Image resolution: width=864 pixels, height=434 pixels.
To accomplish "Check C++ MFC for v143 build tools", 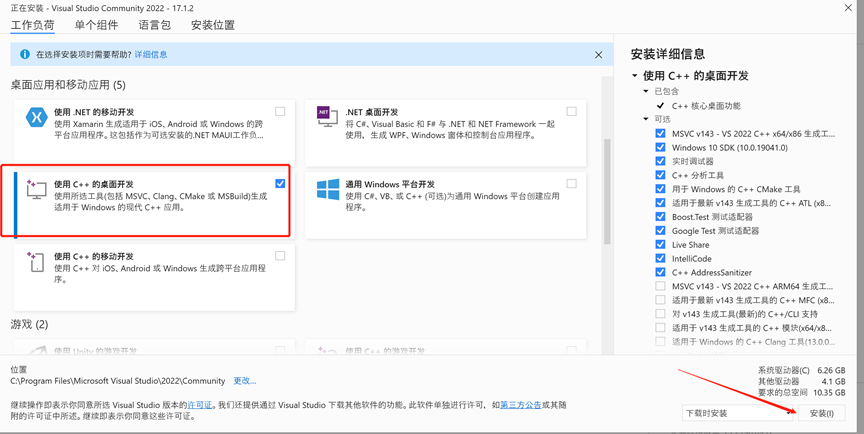I will [x=660, y=300].
